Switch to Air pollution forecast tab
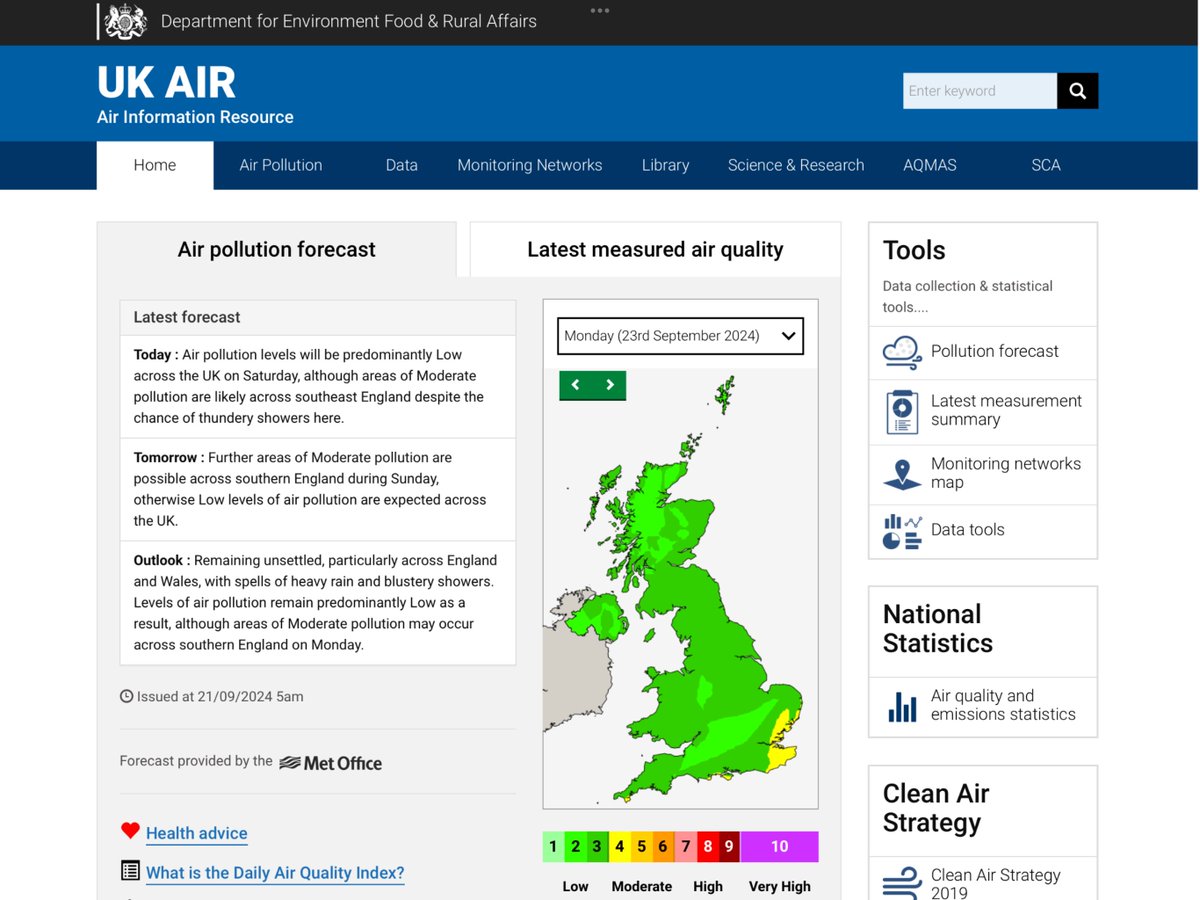 click(x=277, y=250)
